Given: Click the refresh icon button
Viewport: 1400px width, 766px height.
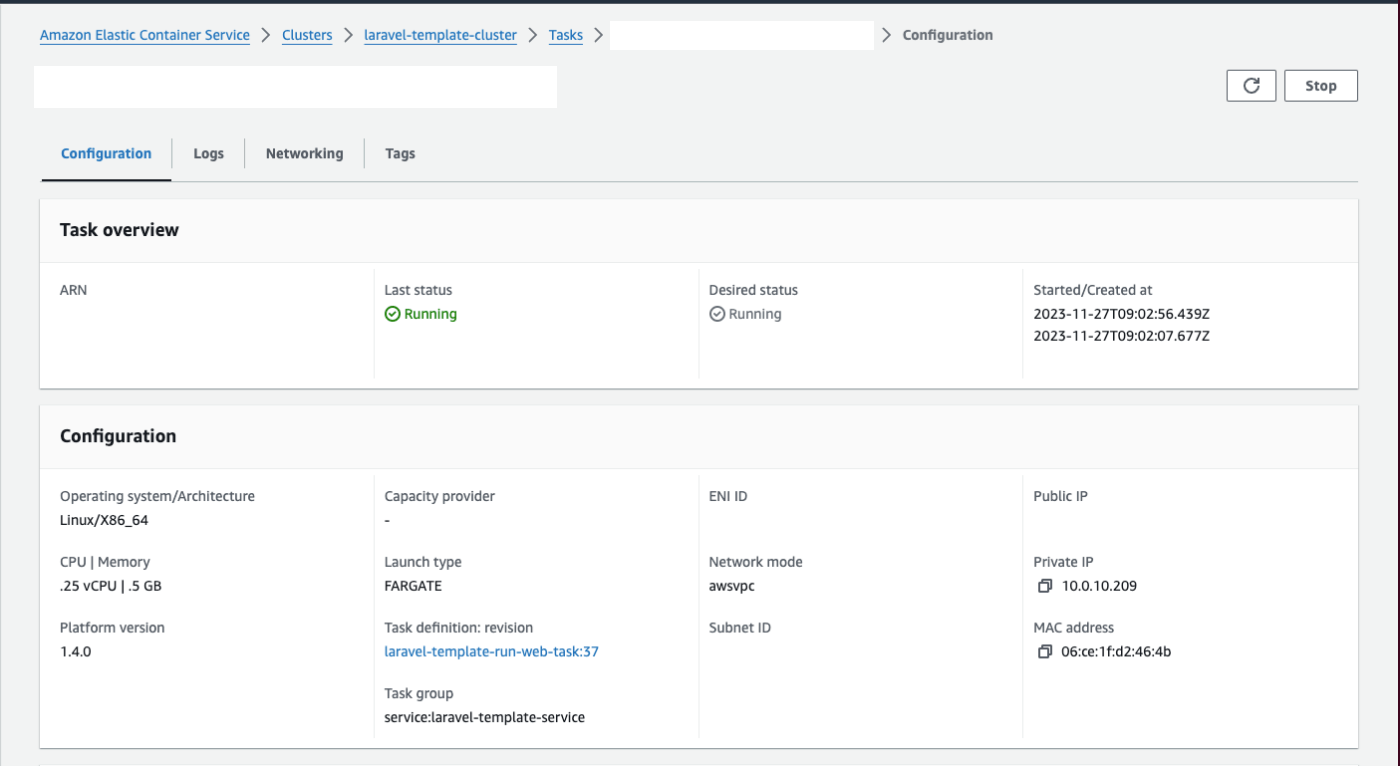Looking at the screenshot, I should pyautogui.click(x=1251, y=86).
